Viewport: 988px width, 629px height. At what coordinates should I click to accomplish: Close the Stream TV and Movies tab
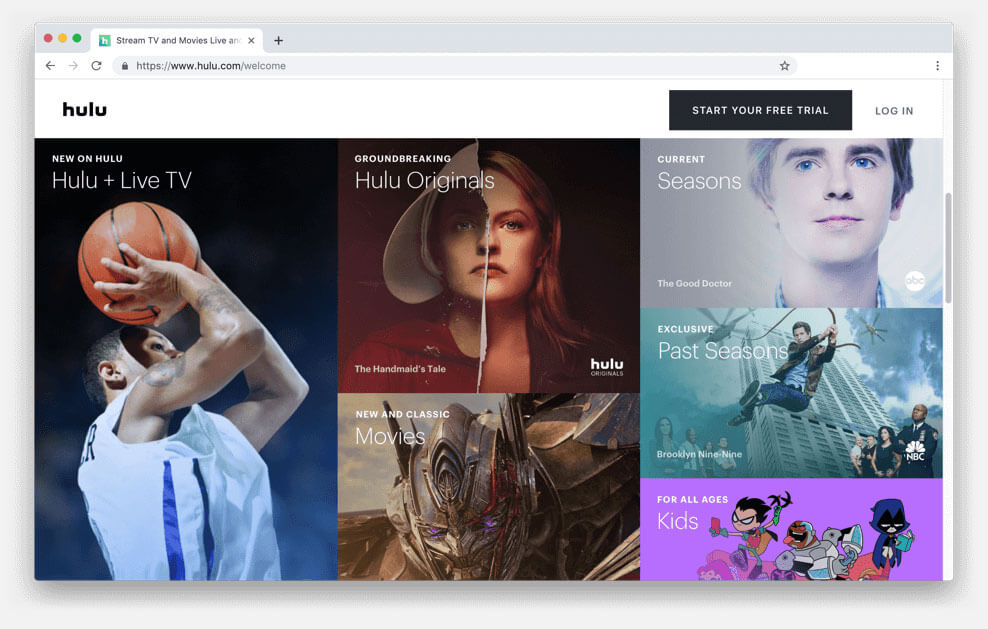tap(251, 40)
